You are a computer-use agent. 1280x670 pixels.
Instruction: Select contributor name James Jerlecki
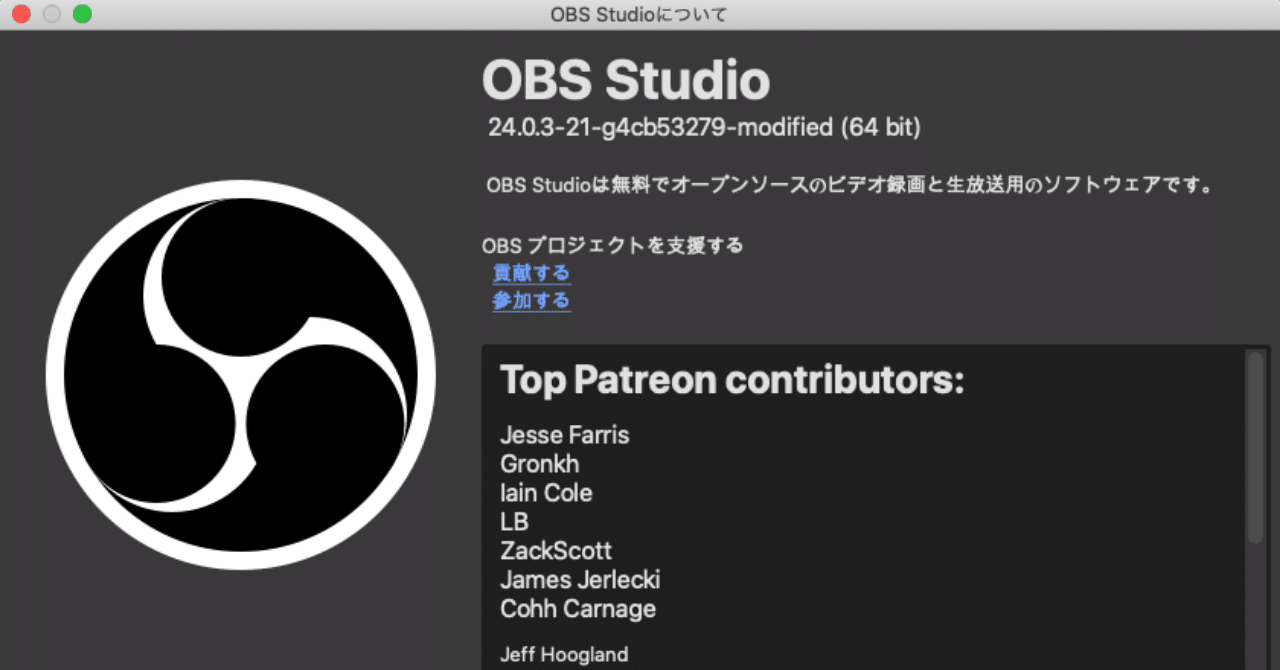coord(580,580)
